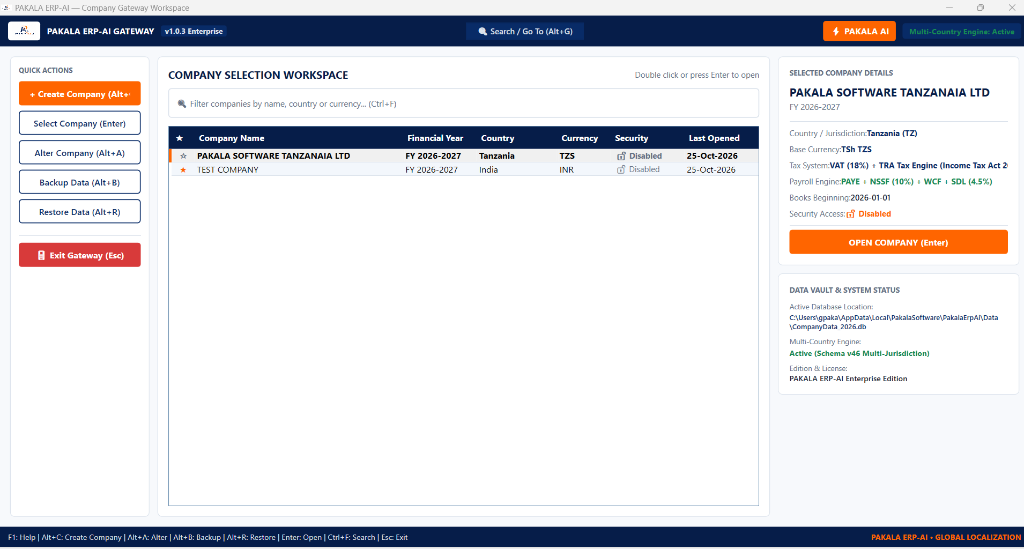Click lock icon in PAKALA SOFTWARE row
This screenshot has height=549, width=1024.
621,156
